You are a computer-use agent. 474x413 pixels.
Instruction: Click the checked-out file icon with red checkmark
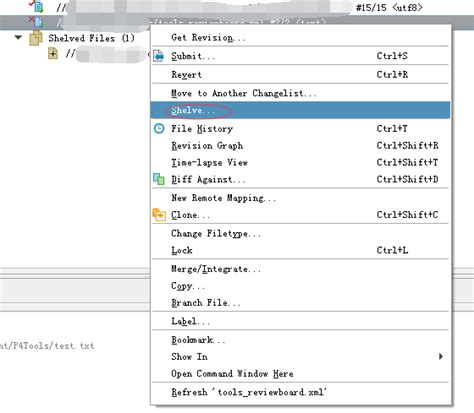coord(37,6)
